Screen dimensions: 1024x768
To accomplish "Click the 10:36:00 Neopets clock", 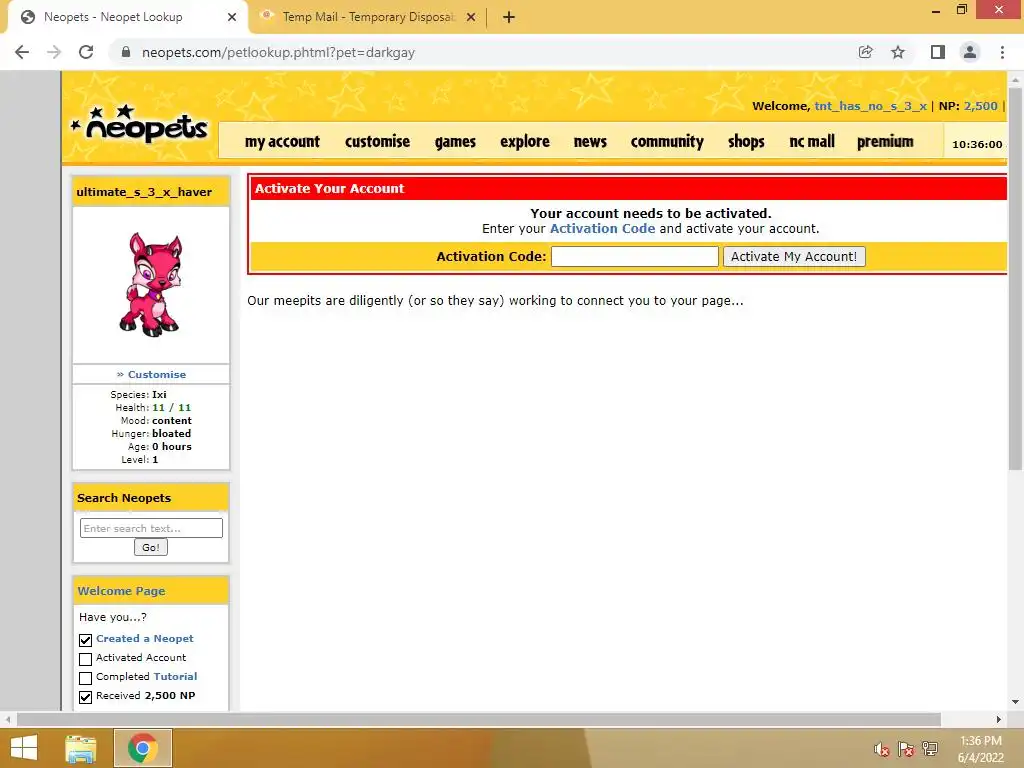I will tap(977, 144).
